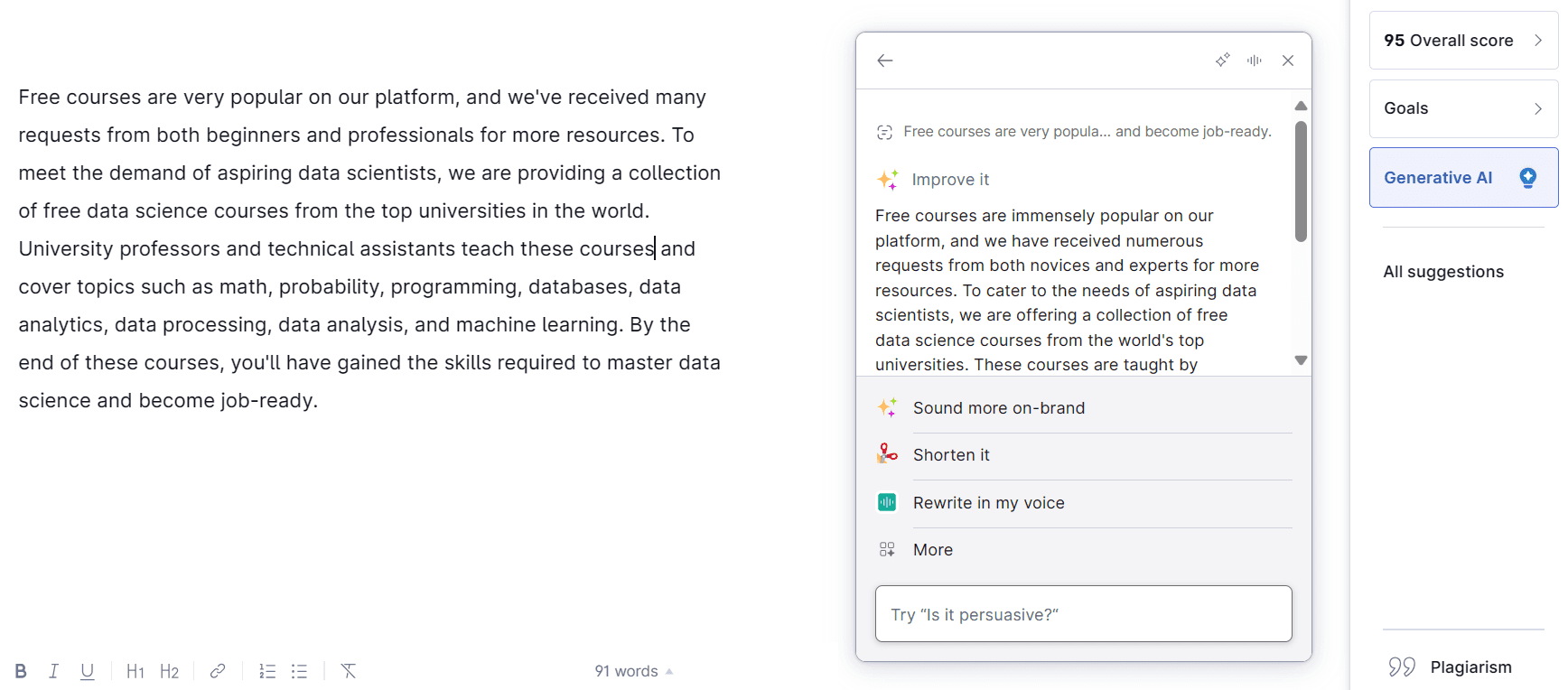Open More prompt options
The width and height of the screenshot is (1568, 690).
pyautogui.click(x=1084, y=550)
